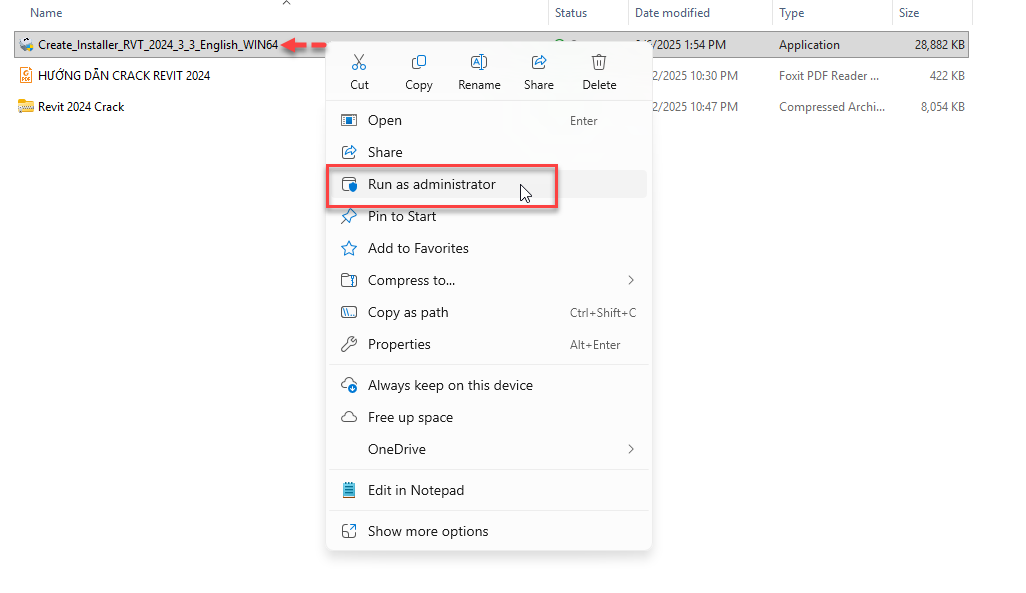Sort files by the Name column header
Viewport: 1026px width, 593px height.
pyautogui.click(x=47, y=13)
